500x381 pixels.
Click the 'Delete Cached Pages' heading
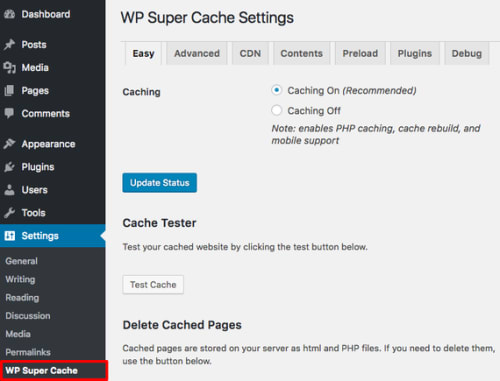182,325
